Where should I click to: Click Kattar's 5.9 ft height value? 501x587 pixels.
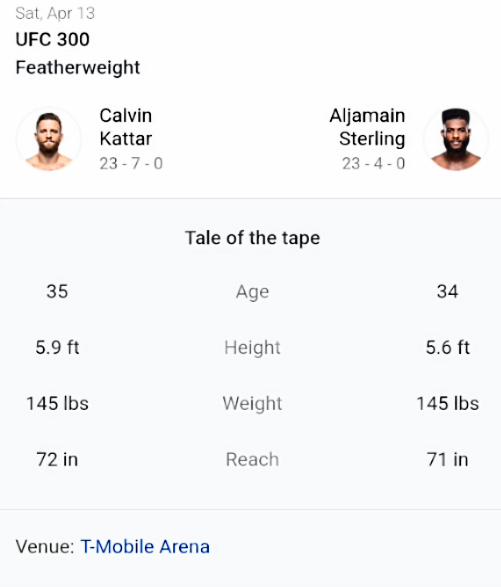(x=57, y=347)
